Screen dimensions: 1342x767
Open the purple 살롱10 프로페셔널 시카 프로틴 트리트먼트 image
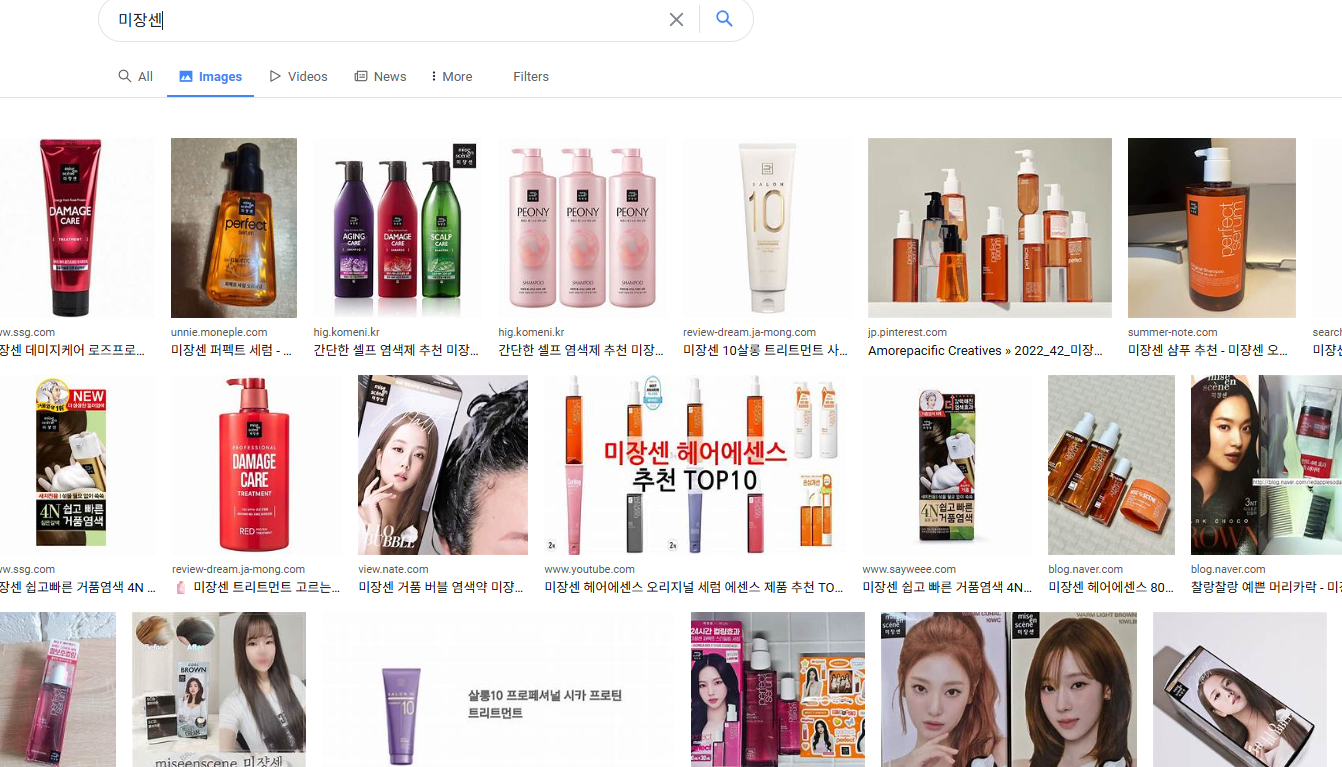[498, 689]
